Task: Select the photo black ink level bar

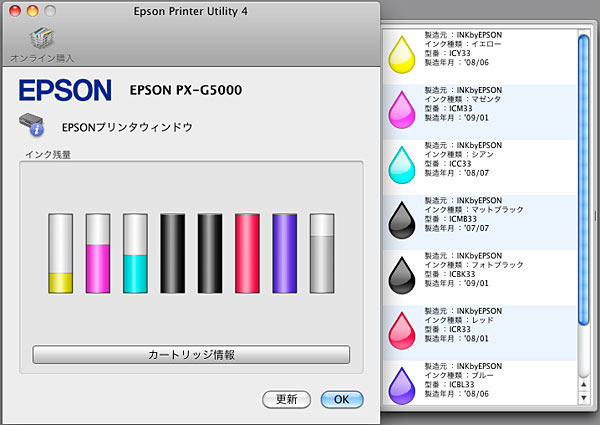Action: pos(210,254)
